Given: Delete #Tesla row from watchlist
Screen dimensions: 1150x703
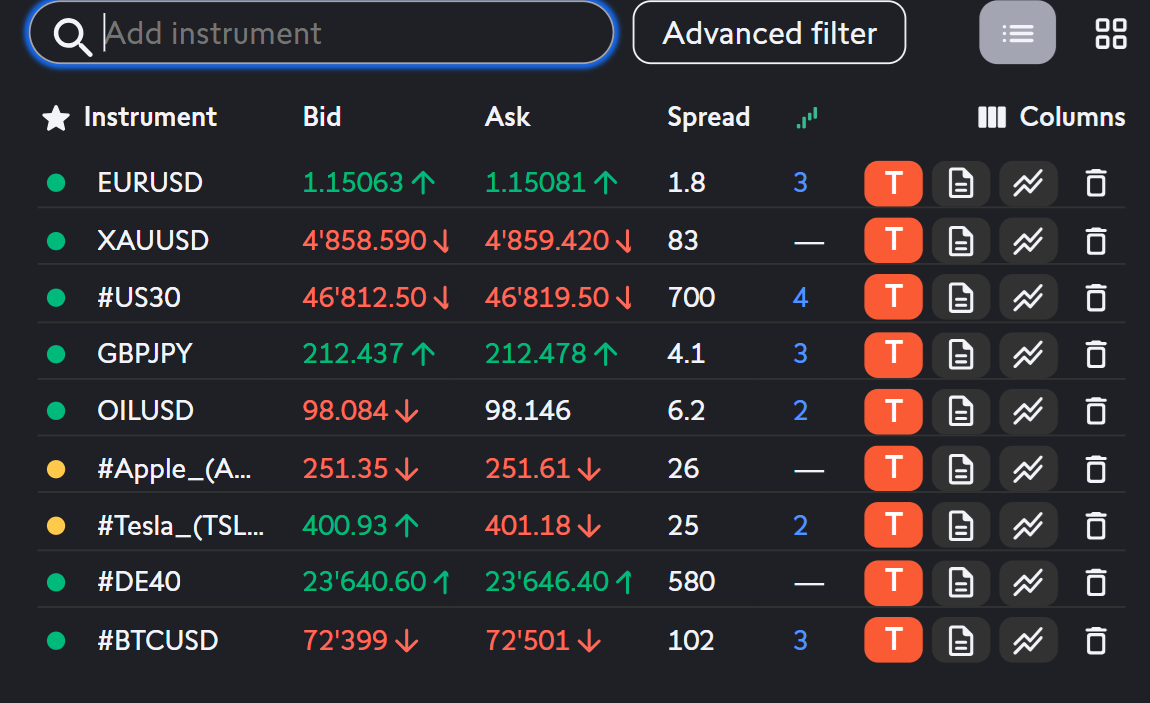Looking at the screenshot, I should (1096, 526).
